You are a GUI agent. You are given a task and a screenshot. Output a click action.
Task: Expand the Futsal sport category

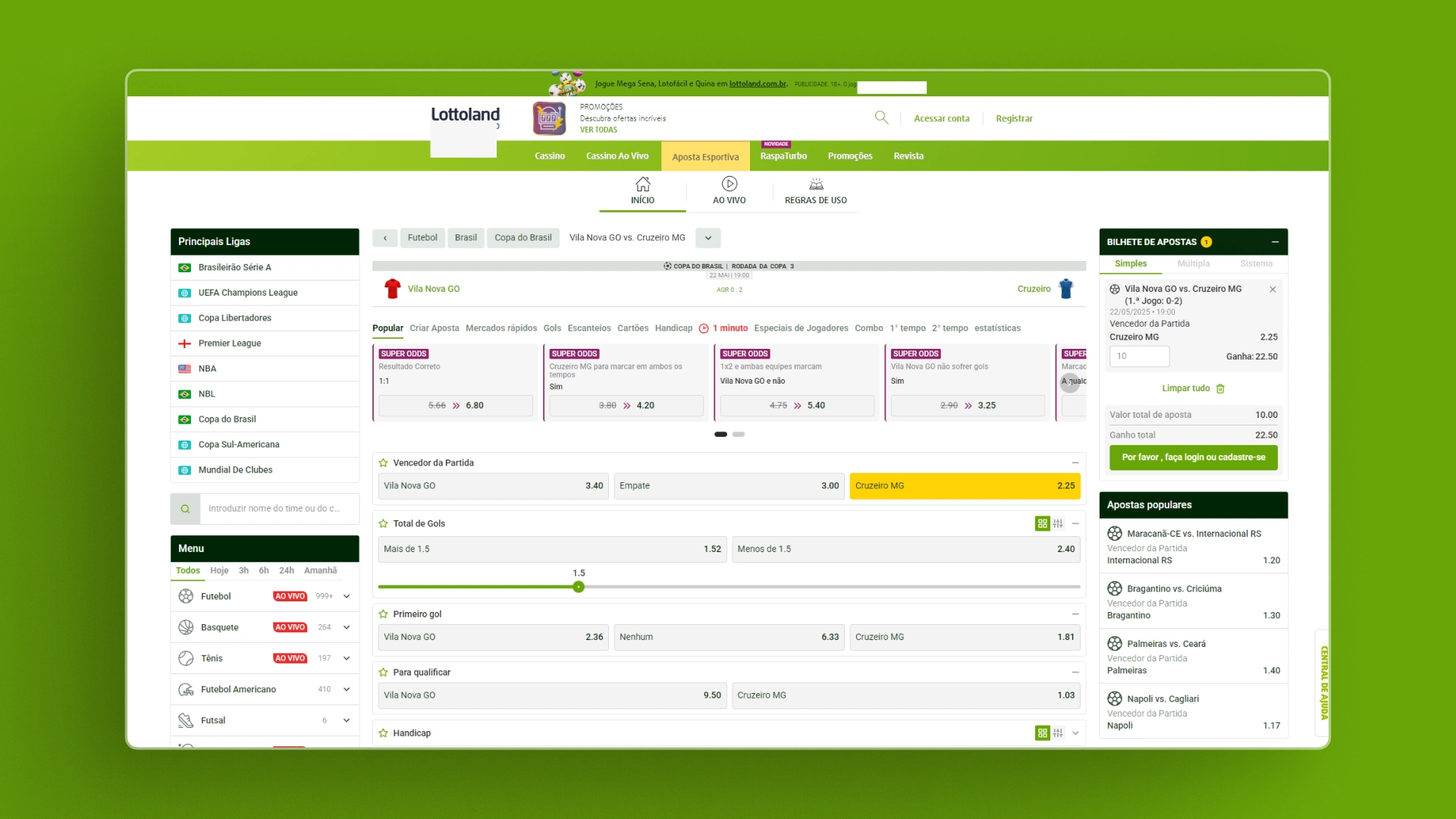(347, 720)
